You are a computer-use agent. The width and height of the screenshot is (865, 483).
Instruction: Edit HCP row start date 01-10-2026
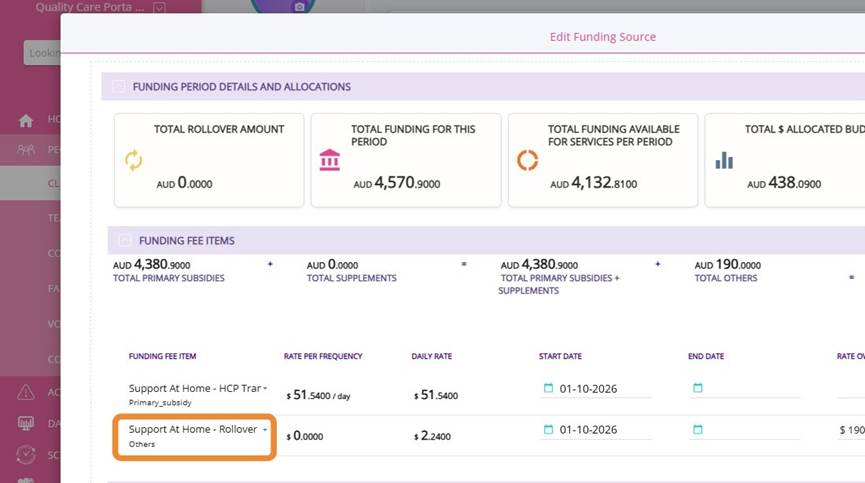pyautogui.click(x=588, y=389)
